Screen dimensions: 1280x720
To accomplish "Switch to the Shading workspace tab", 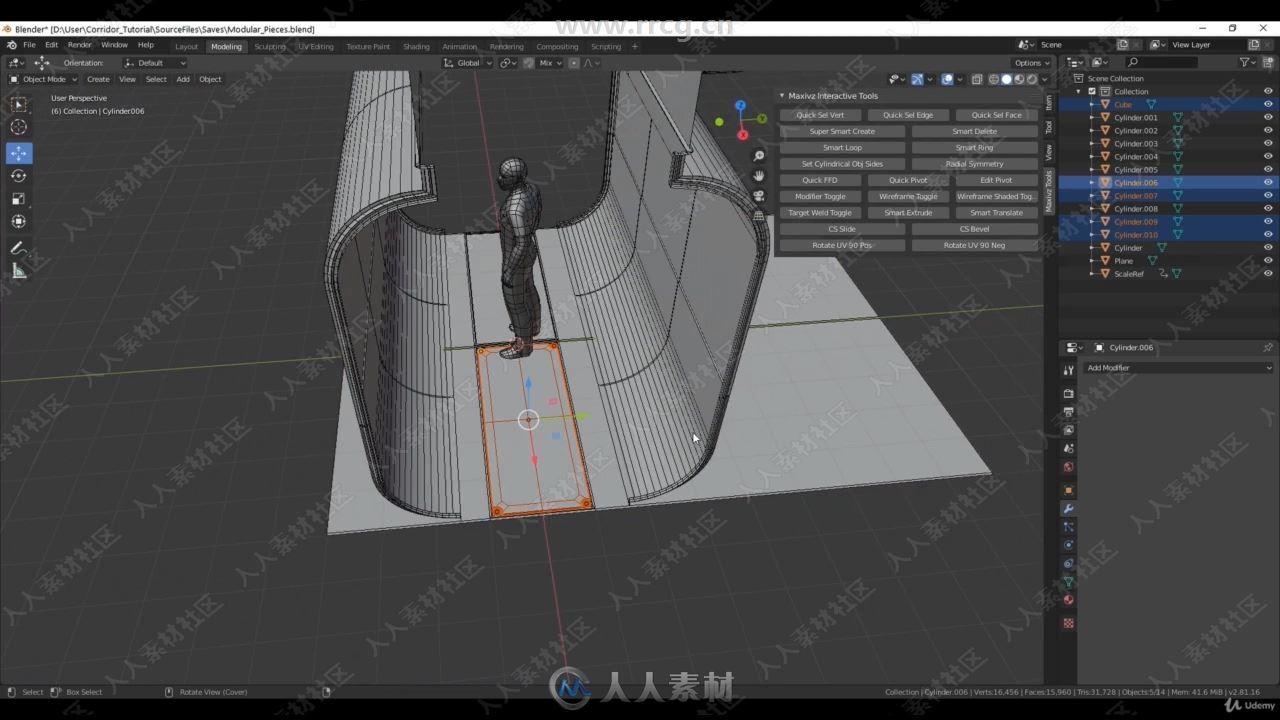I will (x=416, y=46).
